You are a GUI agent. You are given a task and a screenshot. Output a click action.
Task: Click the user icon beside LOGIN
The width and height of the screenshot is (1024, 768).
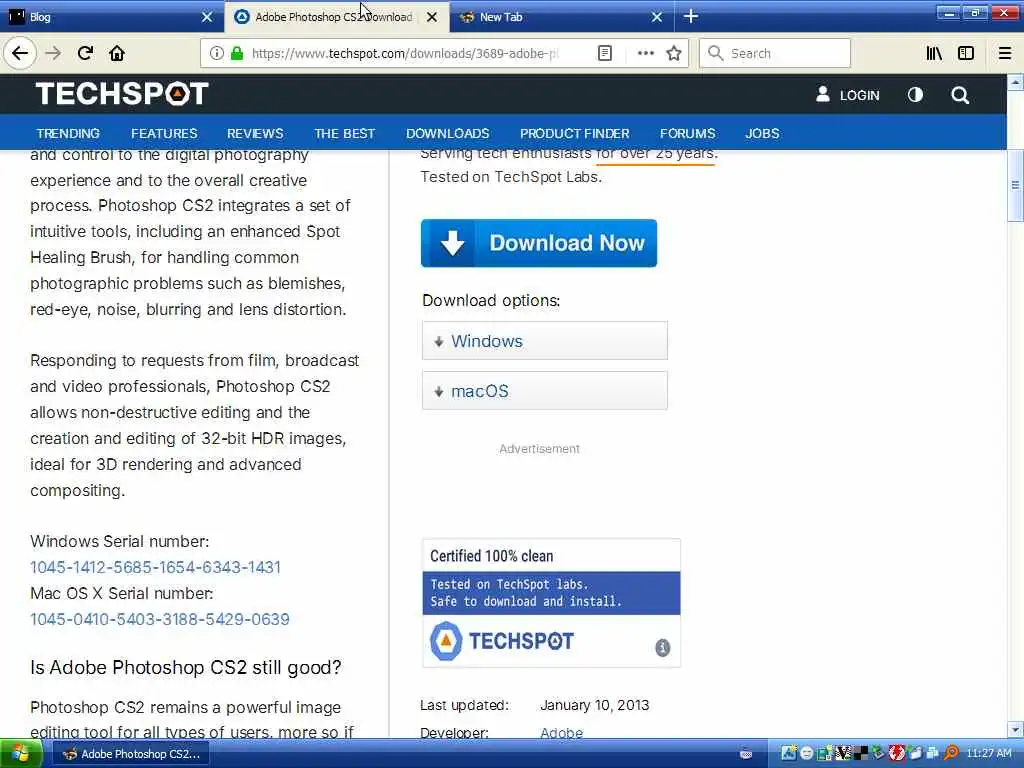click(x=823, y=95)
